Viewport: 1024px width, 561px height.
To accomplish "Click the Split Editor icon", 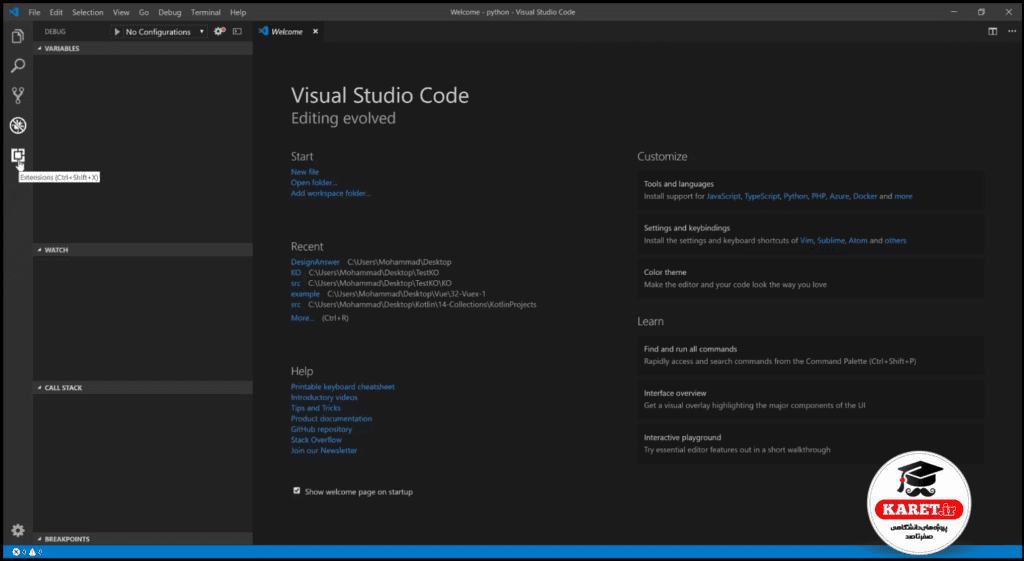I will click(x=993, y=31).
